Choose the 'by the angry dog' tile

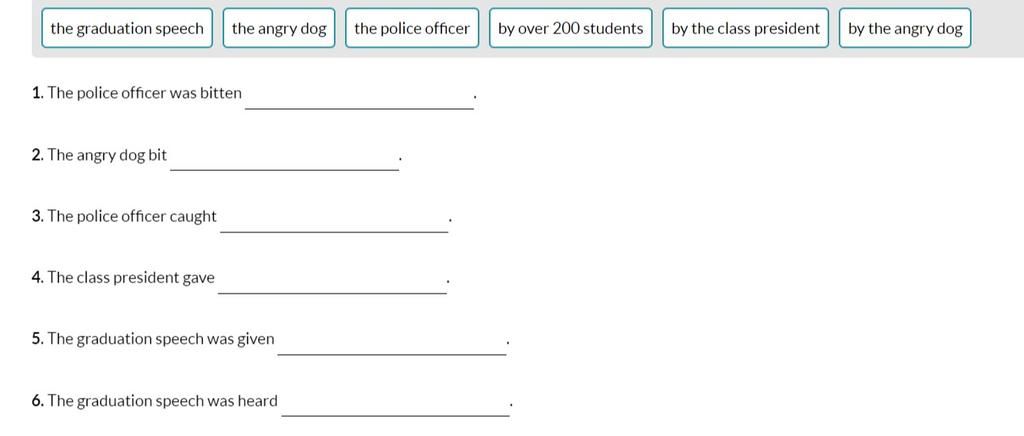tap(905, 28)
